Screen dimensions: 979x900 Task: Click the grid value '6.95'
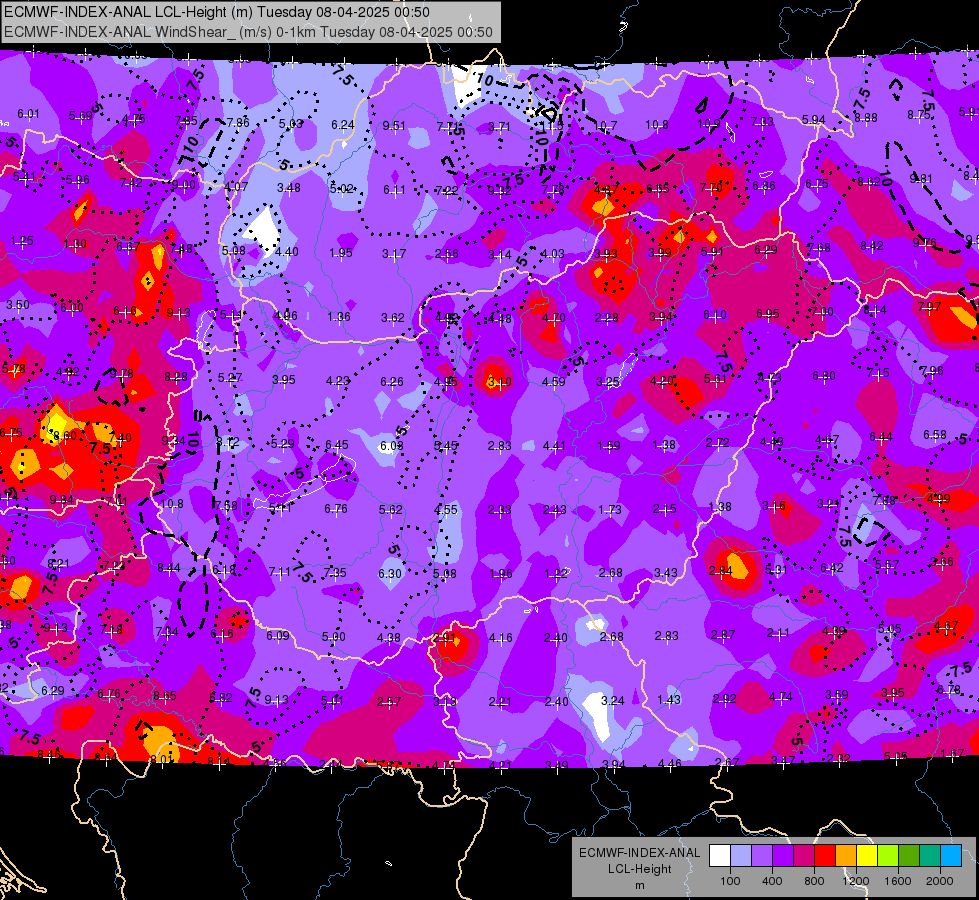(x=767, y=314)
